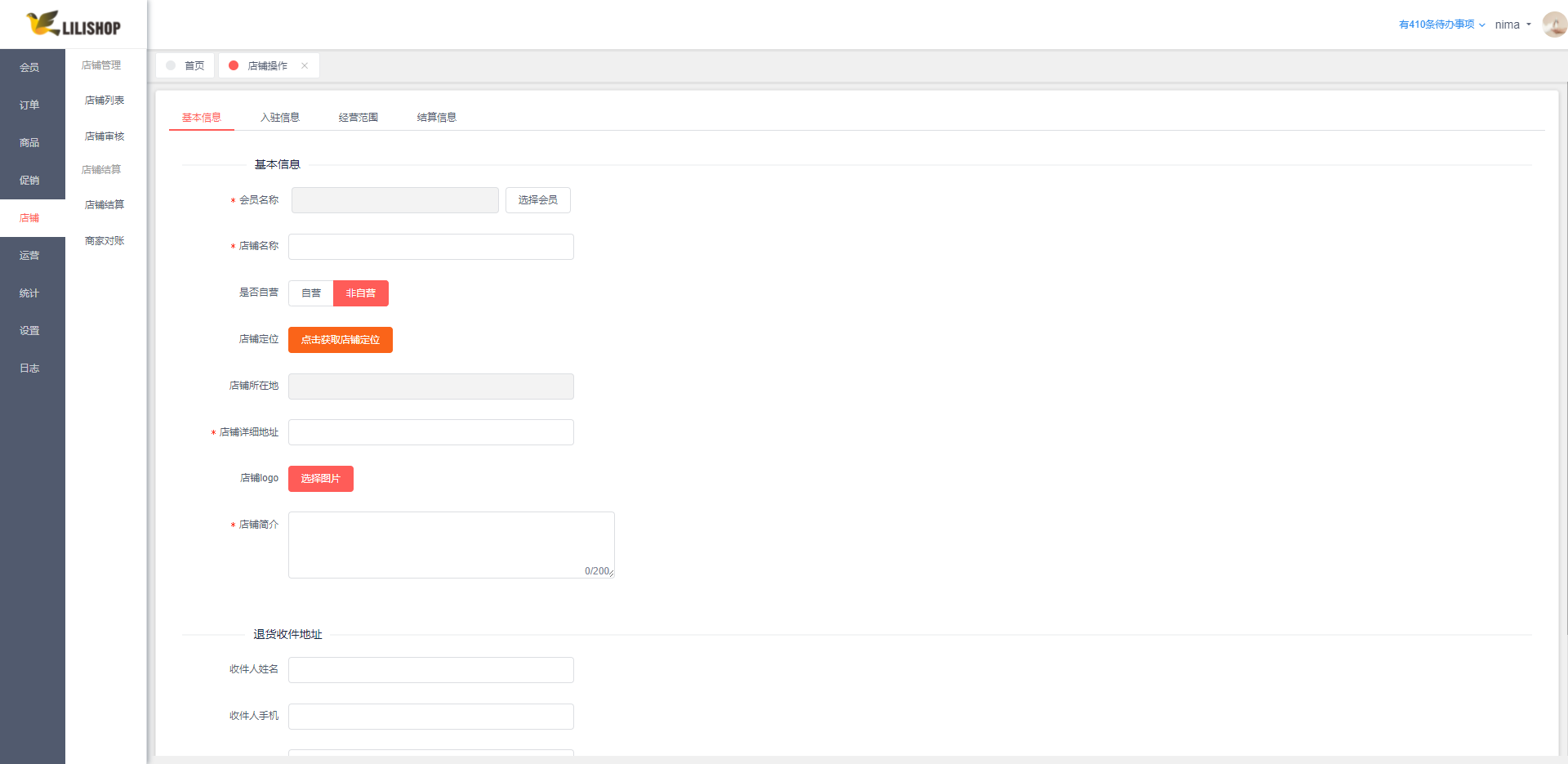Click the 基本信息 section title
Image resolution: width=1568 pixels, height=764 pixels.
[x=278, y=165]
